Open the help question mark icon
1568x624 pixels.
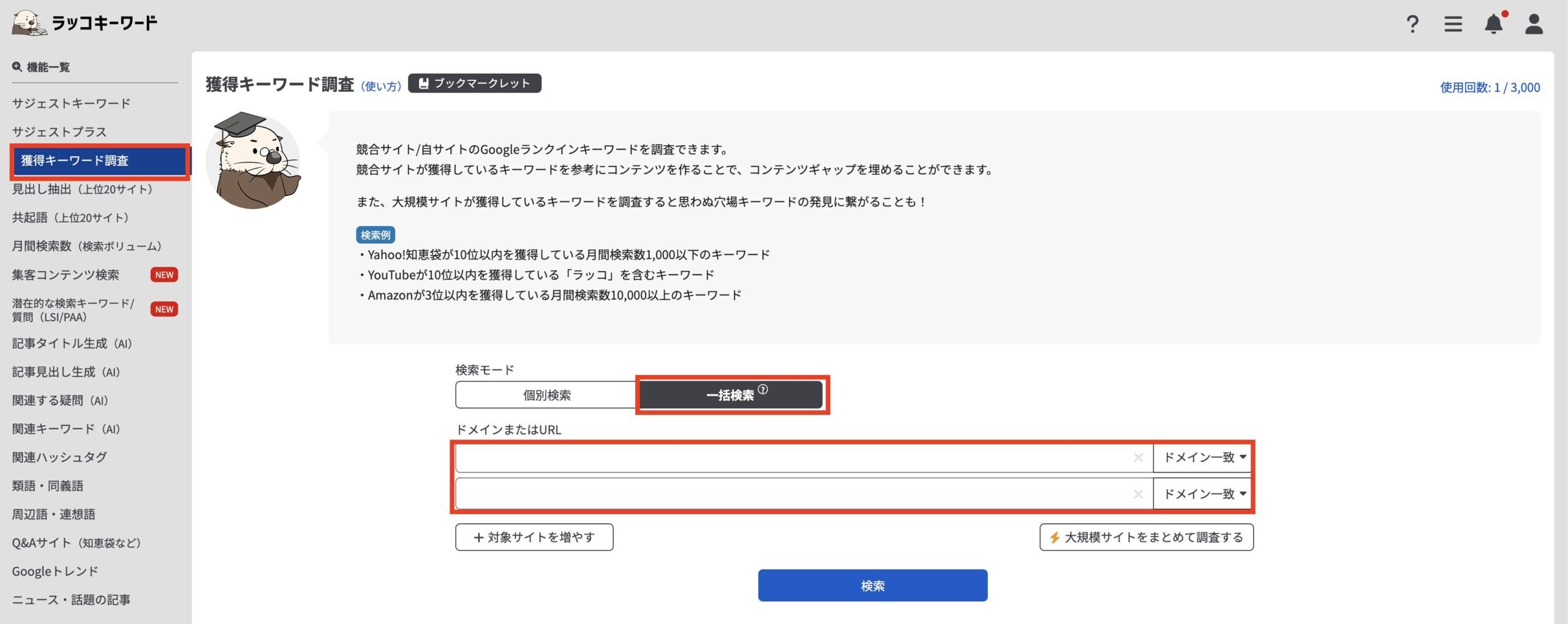pos(1412,24)
